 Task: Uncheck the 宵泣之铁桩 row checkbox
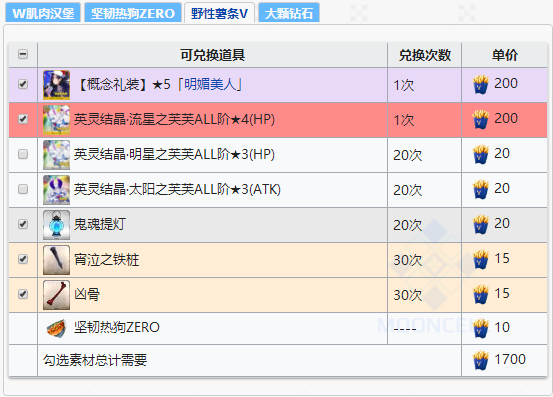(23, 259)
